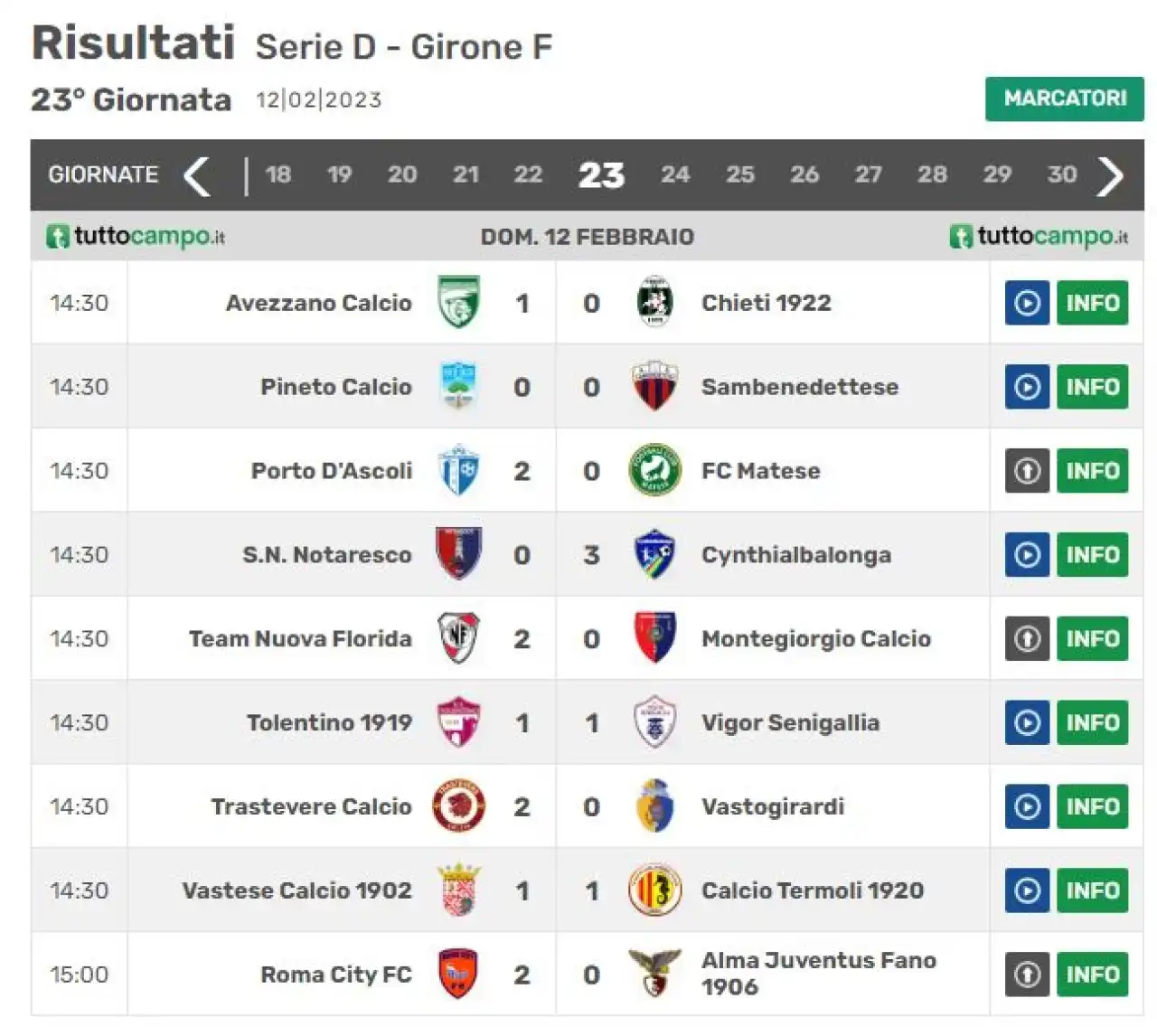This screenshot has width=1157, height=1036.
Task: Open Chieti 1922 team crest
Action: [654, 302]
